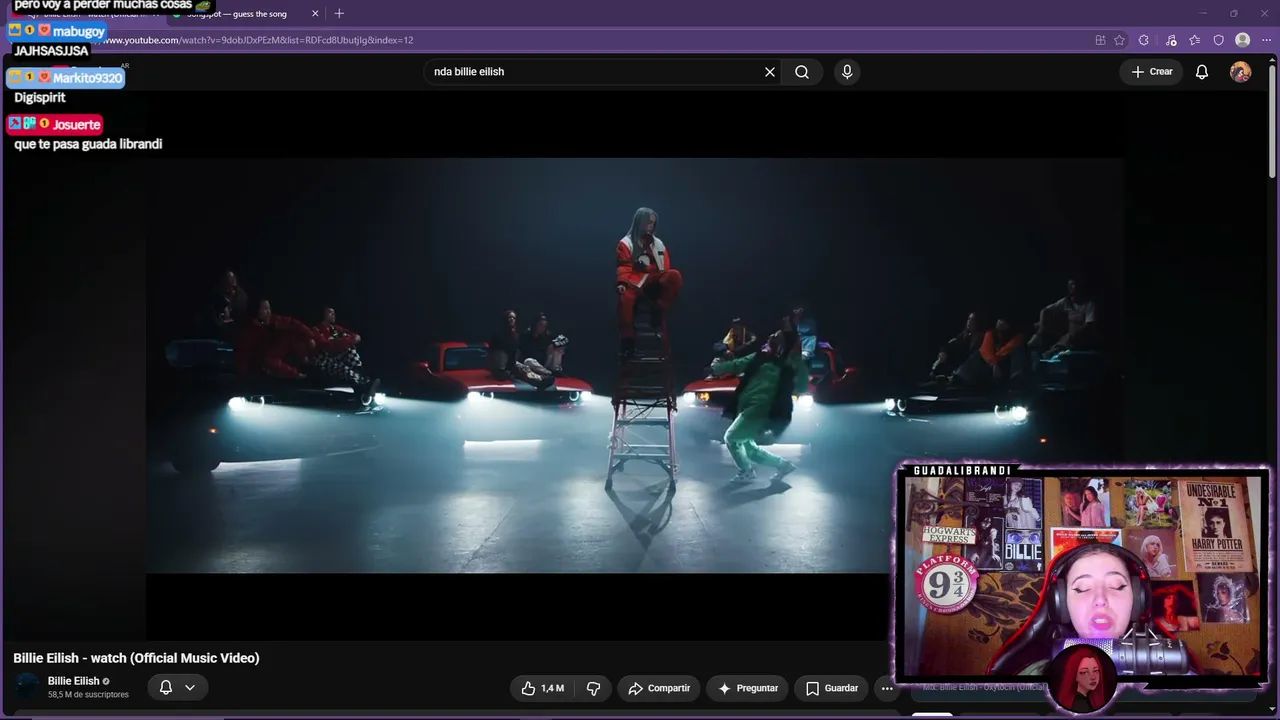Open YouTube notifications bell in the header

(1202, 72)
